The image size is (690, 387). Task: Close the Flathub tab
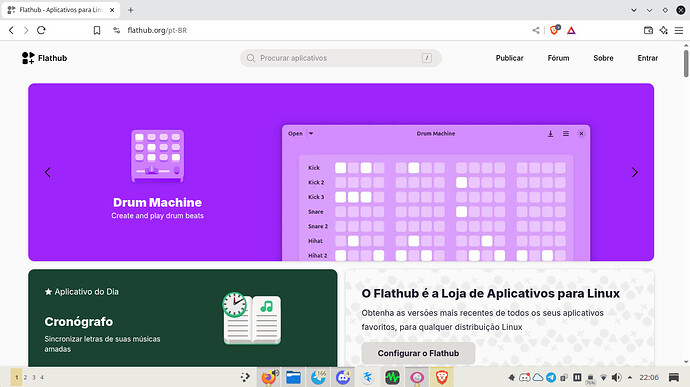pyautogui.click(x=112, y=10)
